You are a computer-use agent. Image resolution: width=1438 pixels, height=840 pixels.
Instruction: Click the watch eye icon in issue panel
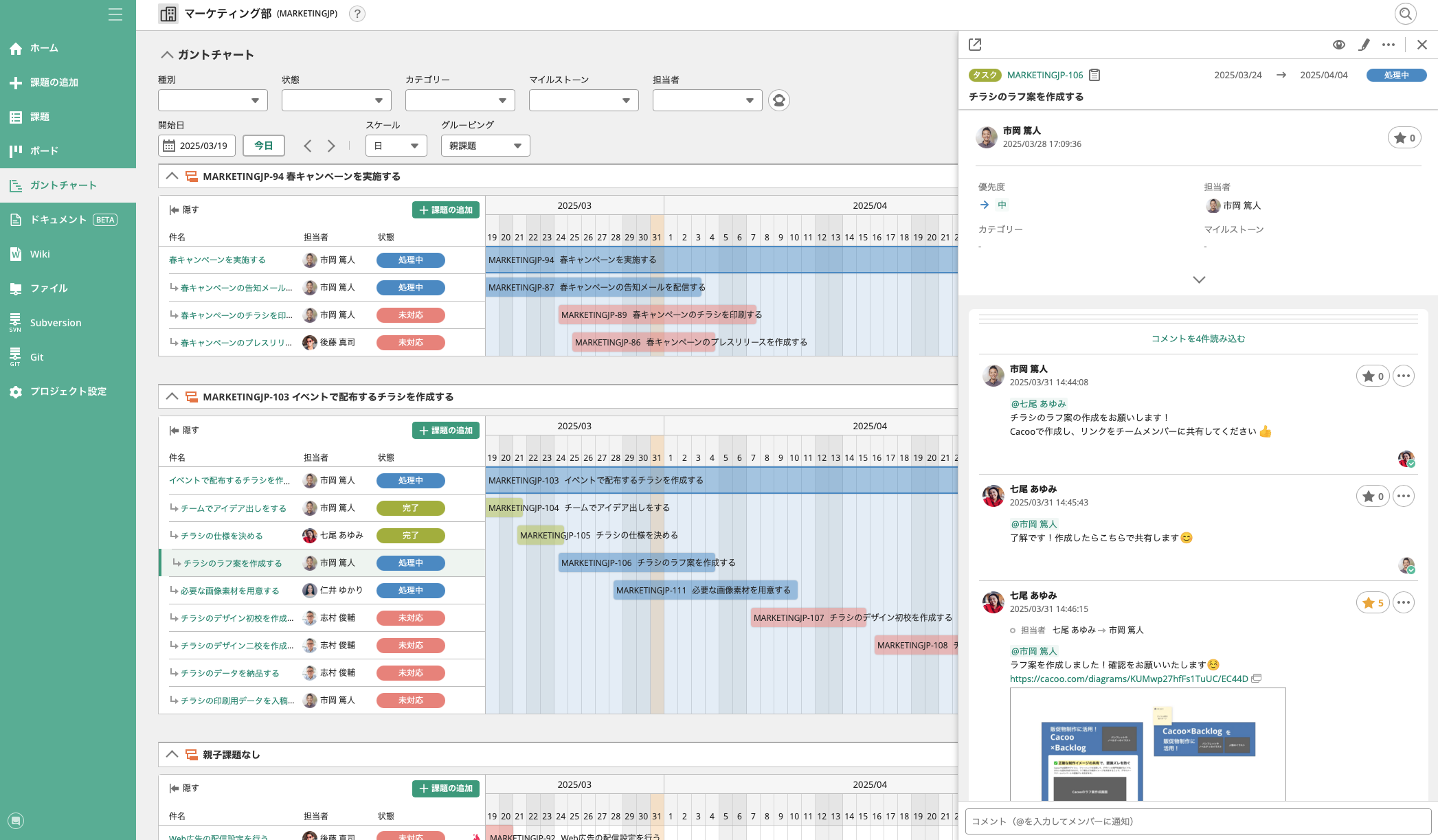click(1338, 45)
